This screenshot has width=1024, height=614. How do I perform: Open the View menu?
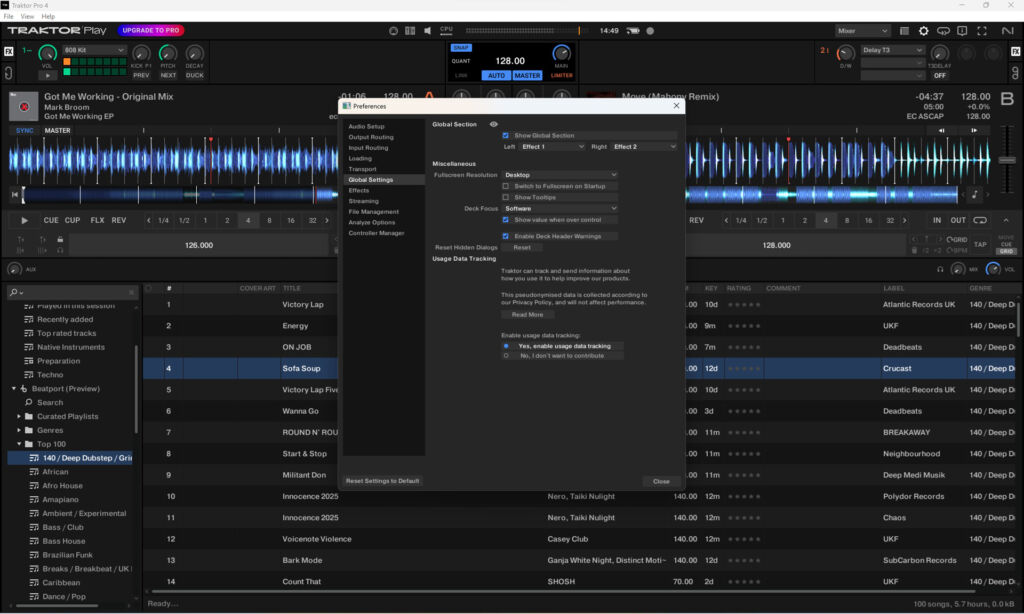[x=27, y=17]
